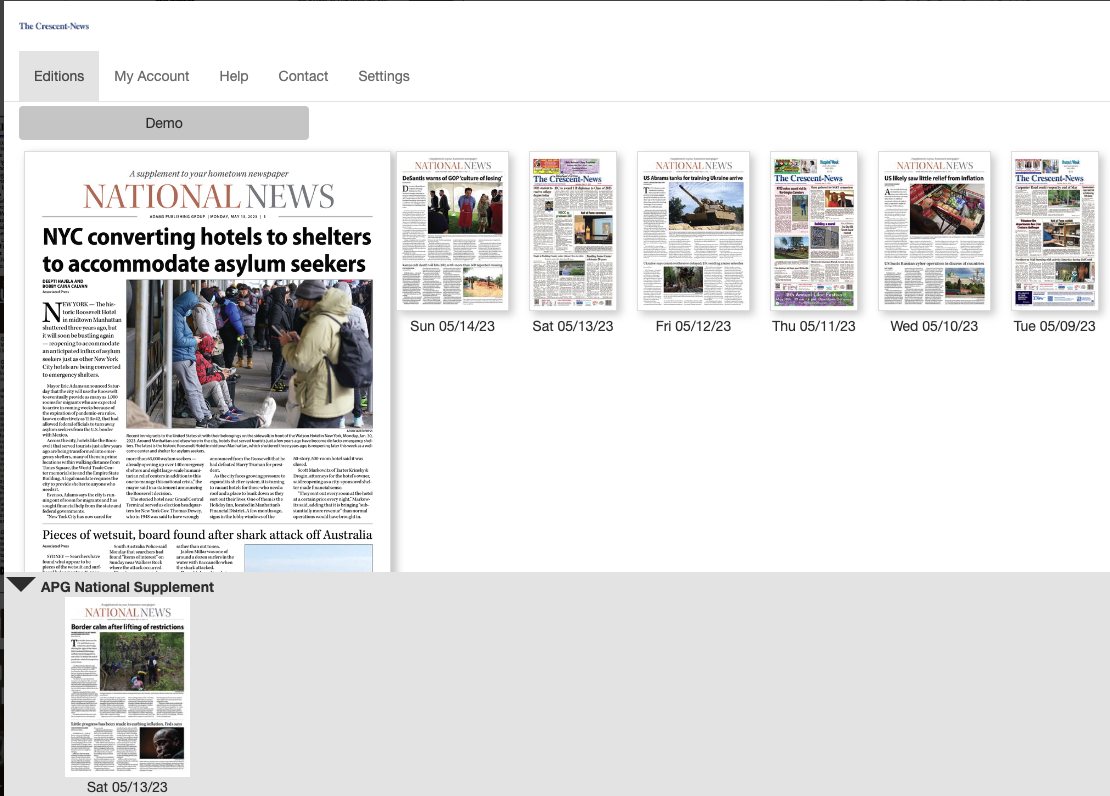Click the shark attack off Australia headline
1110x796 pixels.
(207, 534)
